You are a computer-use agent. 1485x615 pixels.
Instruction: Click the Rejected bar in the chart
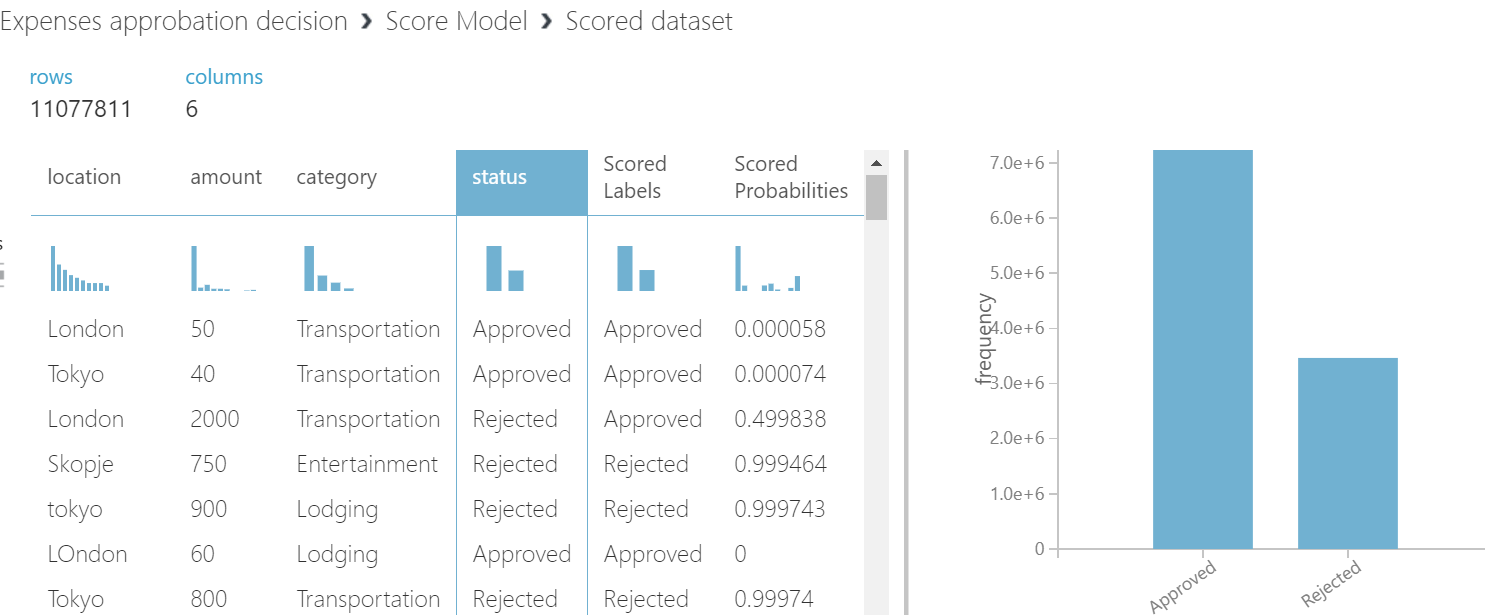[1347, 453]
